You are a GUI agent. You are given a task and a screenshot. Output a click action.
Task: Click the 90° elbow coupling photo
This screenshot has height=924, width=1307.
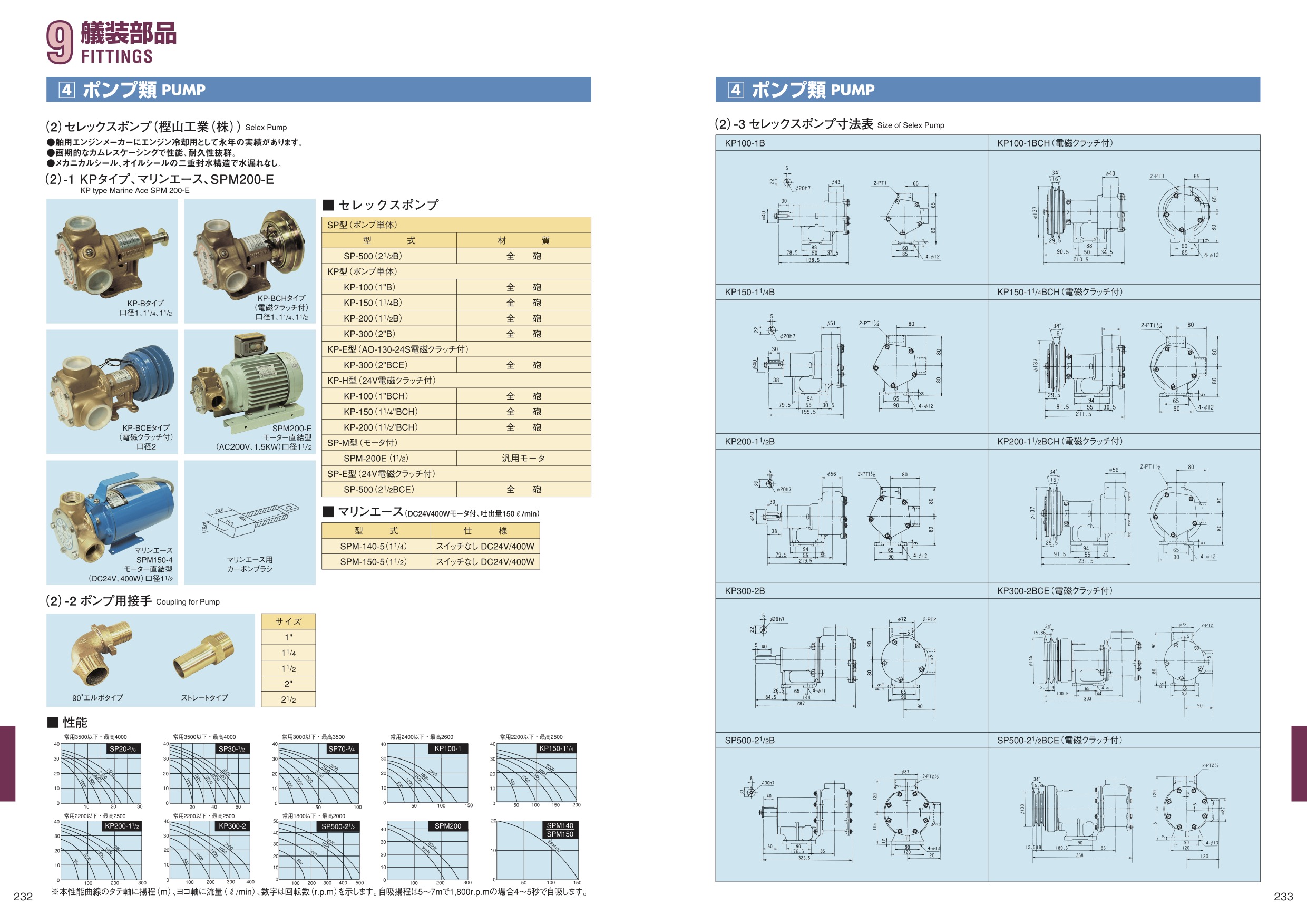click(101, 653)
